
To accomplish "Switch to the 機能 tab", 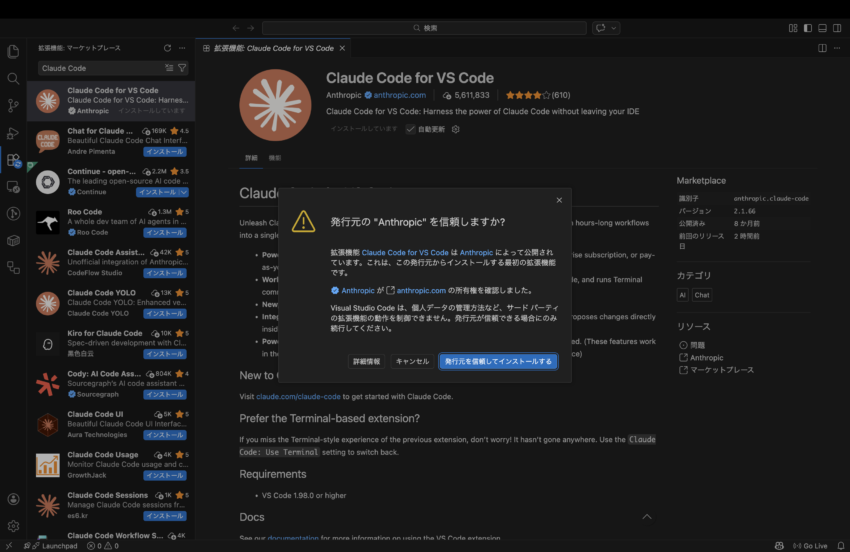I will [275, 158].
